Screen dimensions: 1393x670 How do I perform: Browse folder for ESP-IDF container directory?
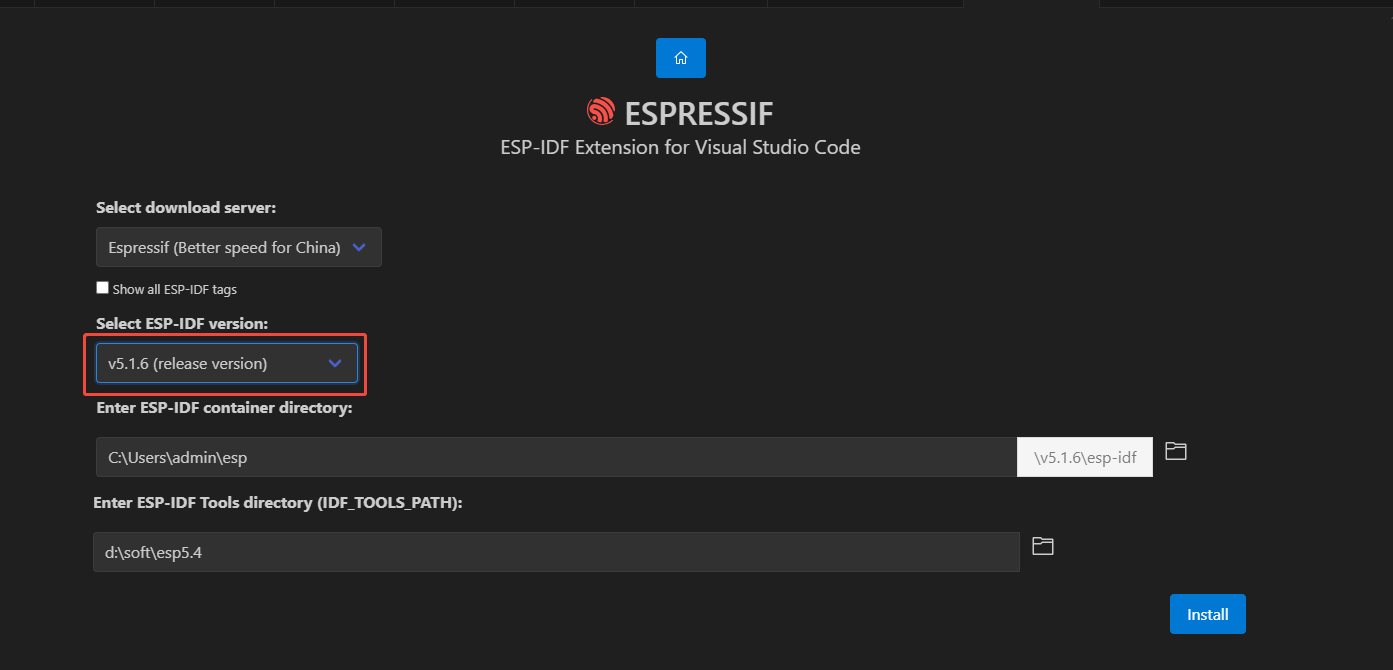pyautogui.click(x=1176, y=451)
